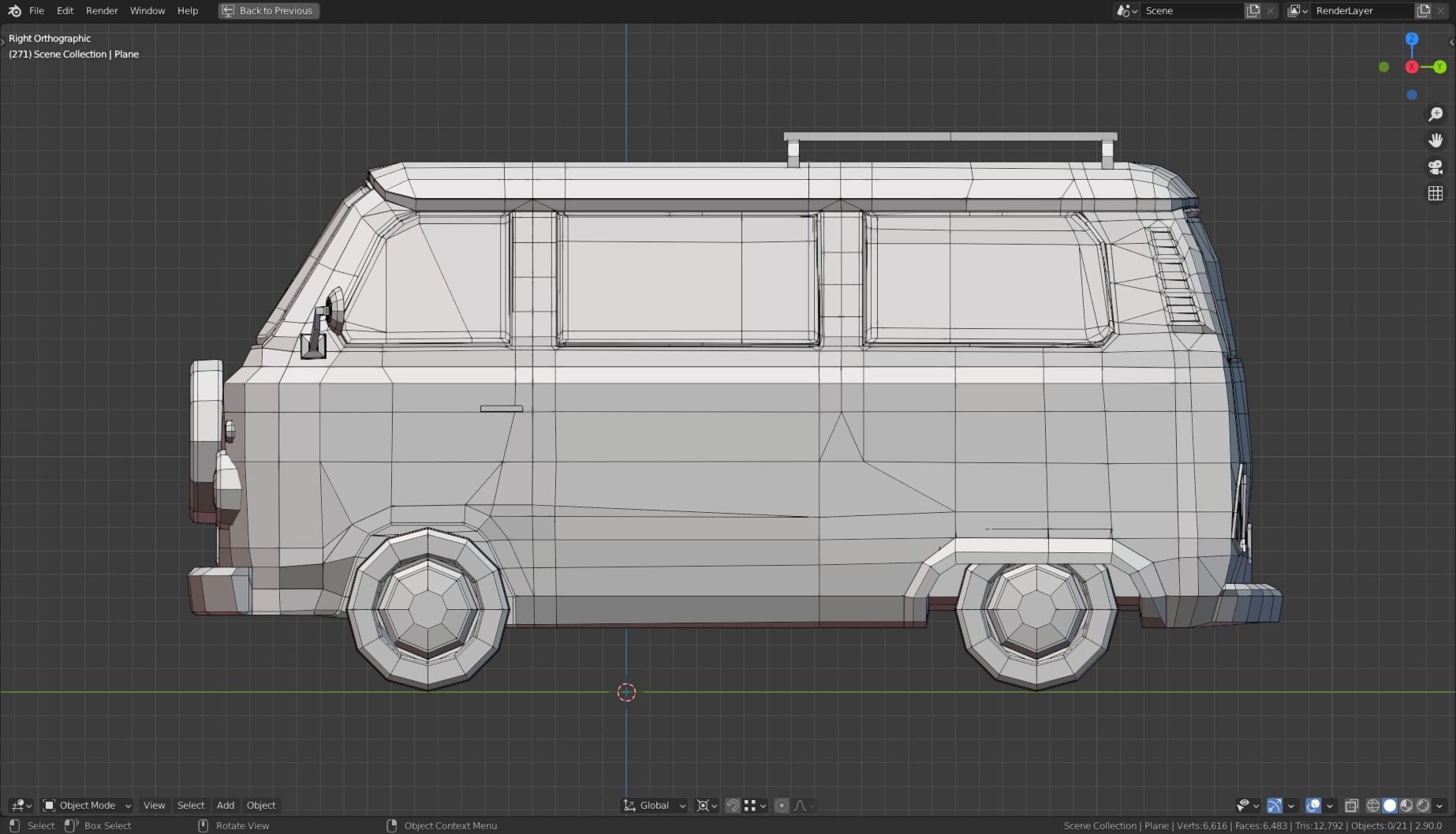Switch to Wireframe viewport shading

pyautogui.click(x=1374, y=805)
